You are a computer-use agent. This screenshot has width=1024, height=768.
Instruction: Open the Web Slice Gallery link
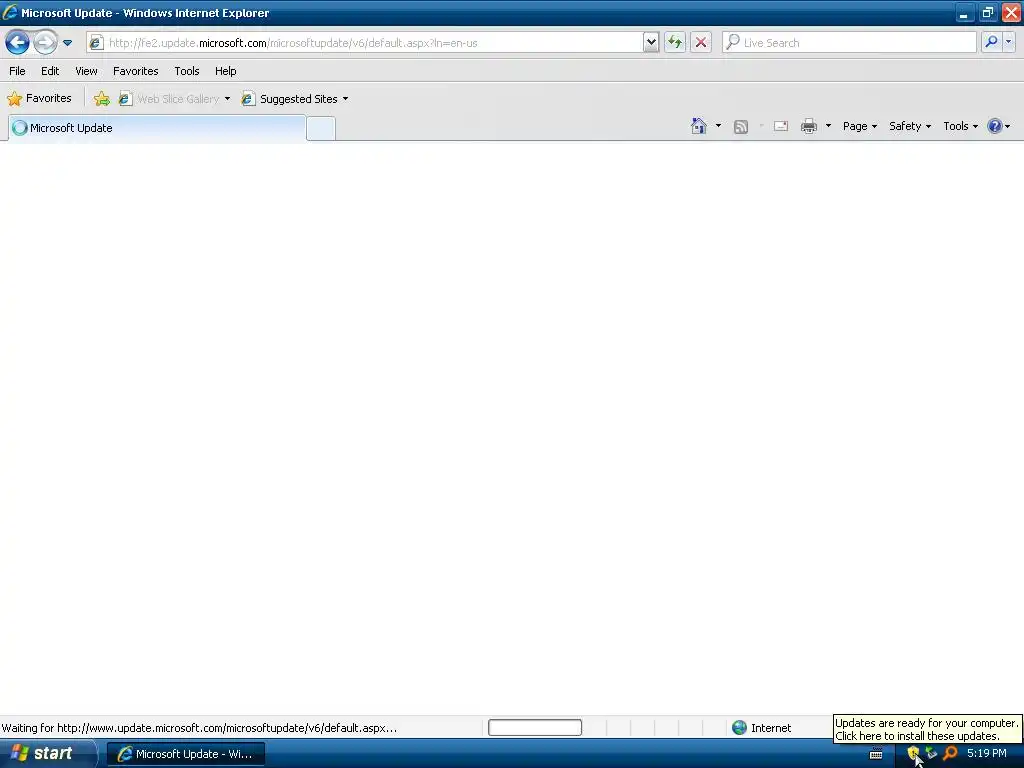click(169, 99)
